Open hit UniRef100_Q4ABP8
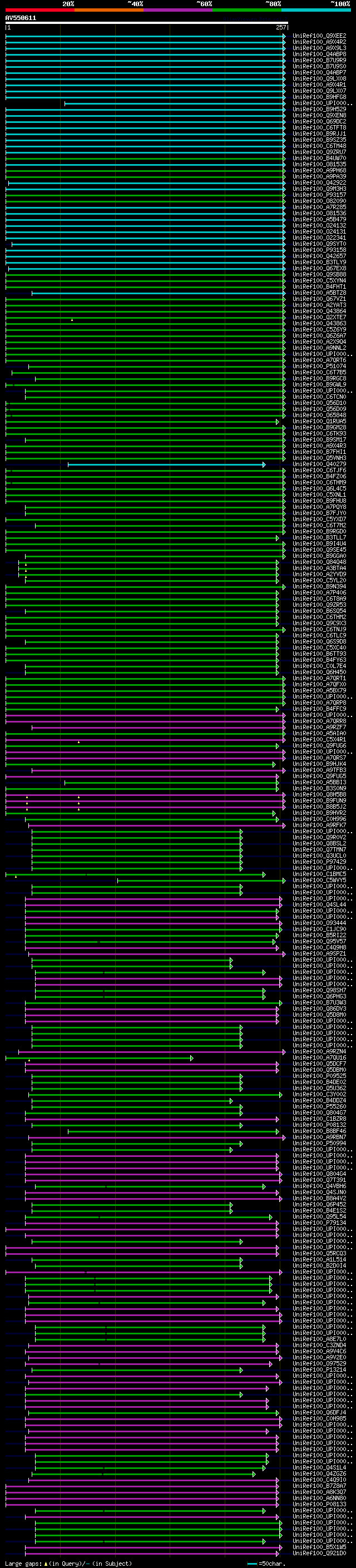Screen dimensions: 356x1568 (319, 54)
